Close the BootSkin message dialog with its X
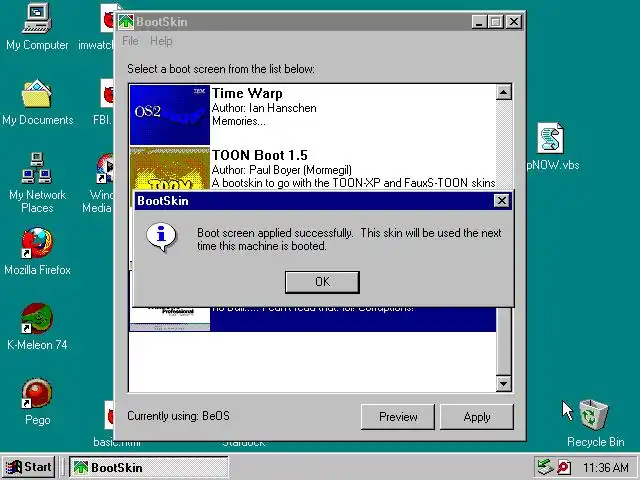 pyautogui.click(x=501, y=201)
